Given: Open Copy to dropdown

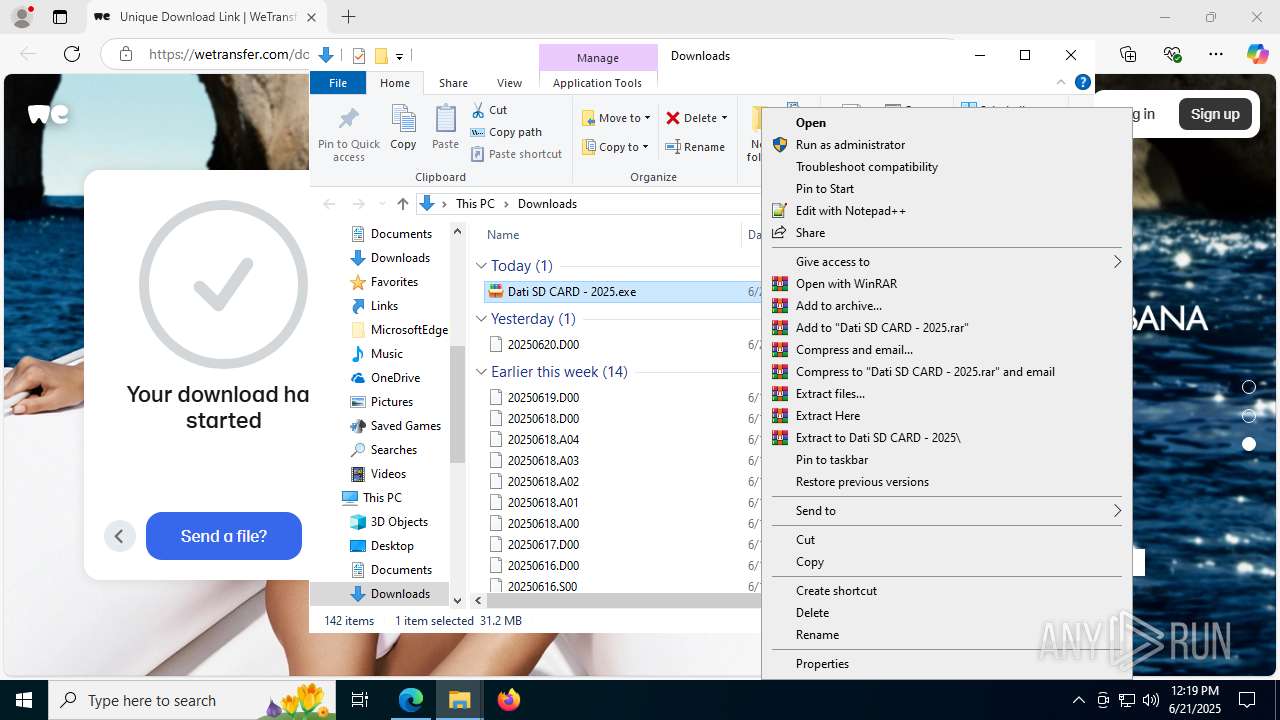Looking at the screenshot, I should [616, 147].
